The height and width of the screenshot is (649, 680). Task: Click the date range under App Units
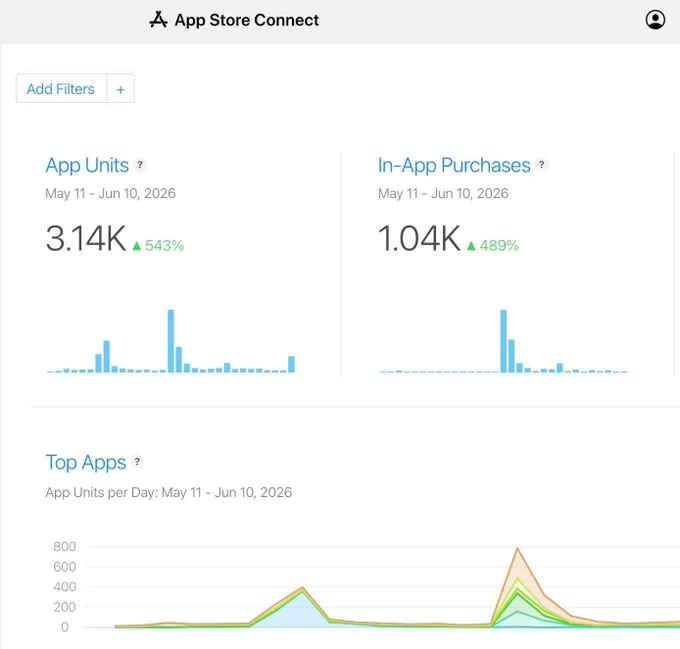point(111,193)
